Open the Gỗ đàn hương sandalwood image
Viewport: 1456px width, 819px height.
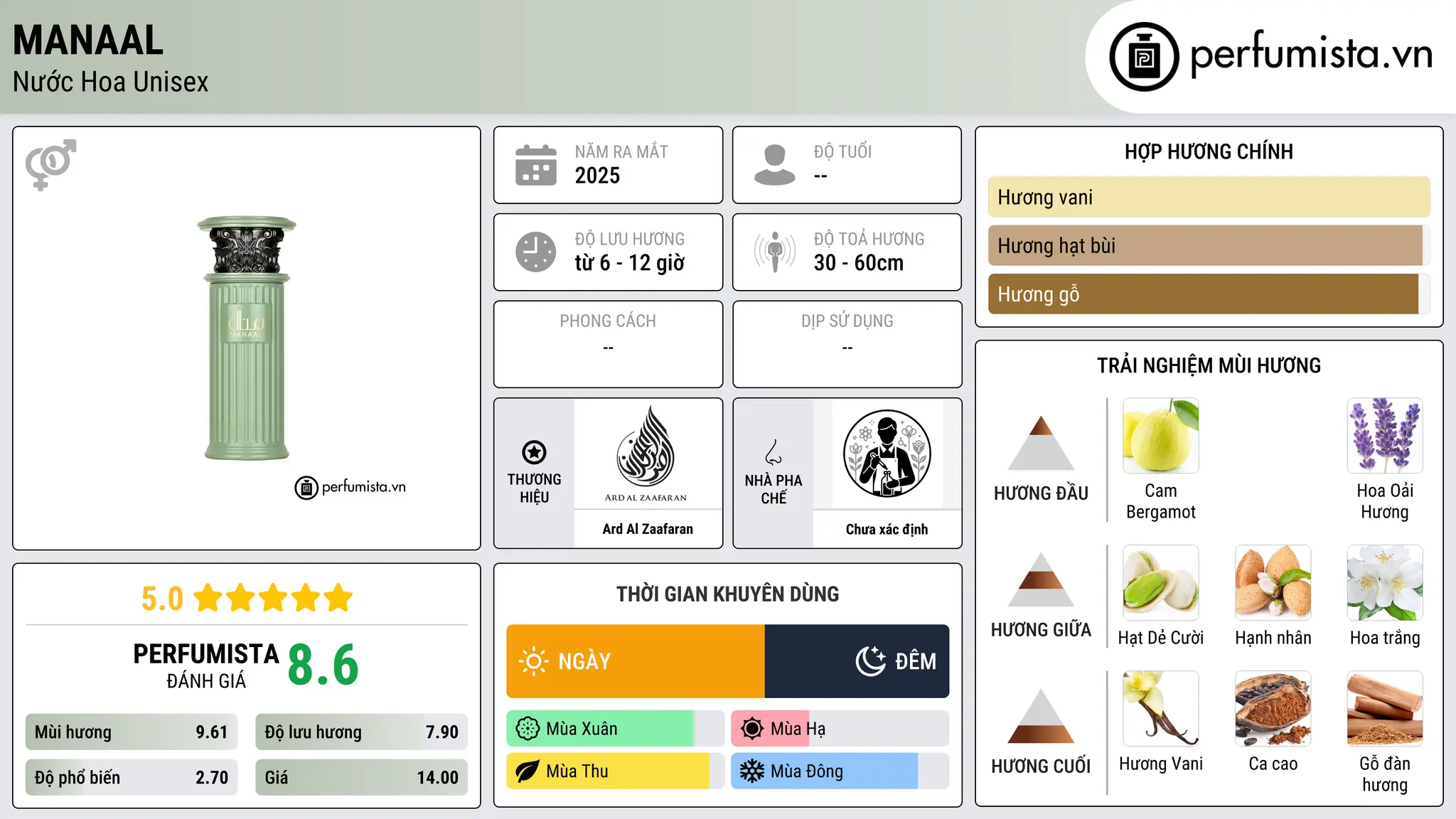click(x=1385, y=709)
